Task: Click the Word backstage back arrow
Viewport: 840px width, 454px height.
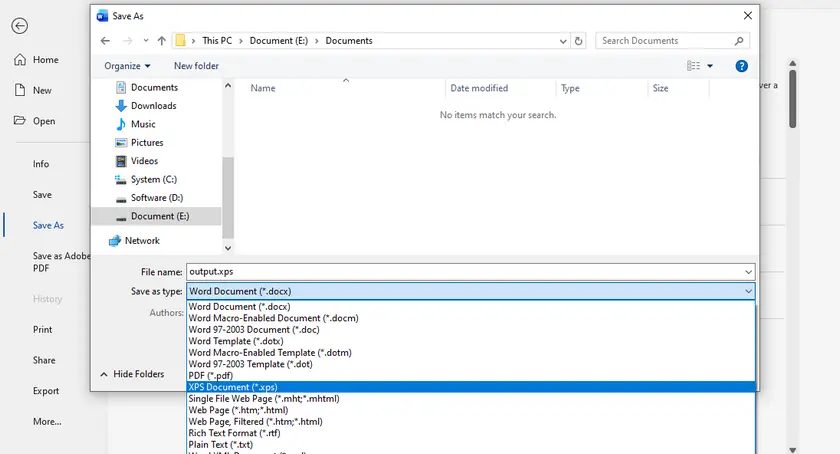Action: [20, 26]
